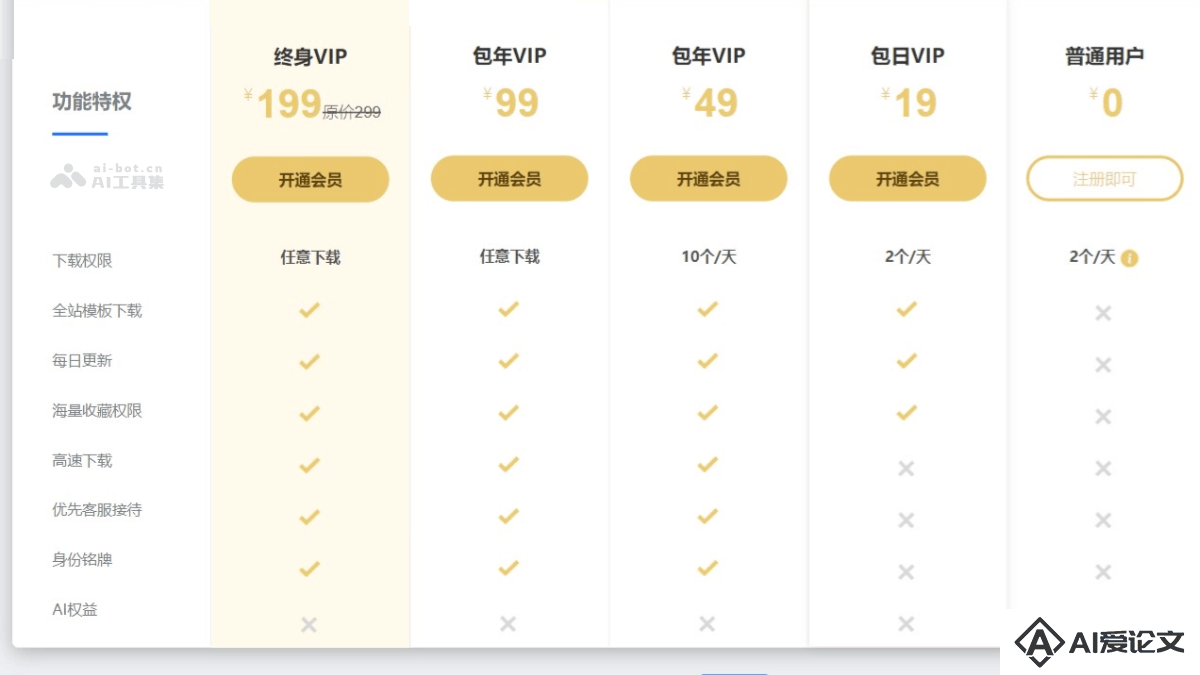Click 开通会员 for ¥99 包年VIP

tap(509, 179)
